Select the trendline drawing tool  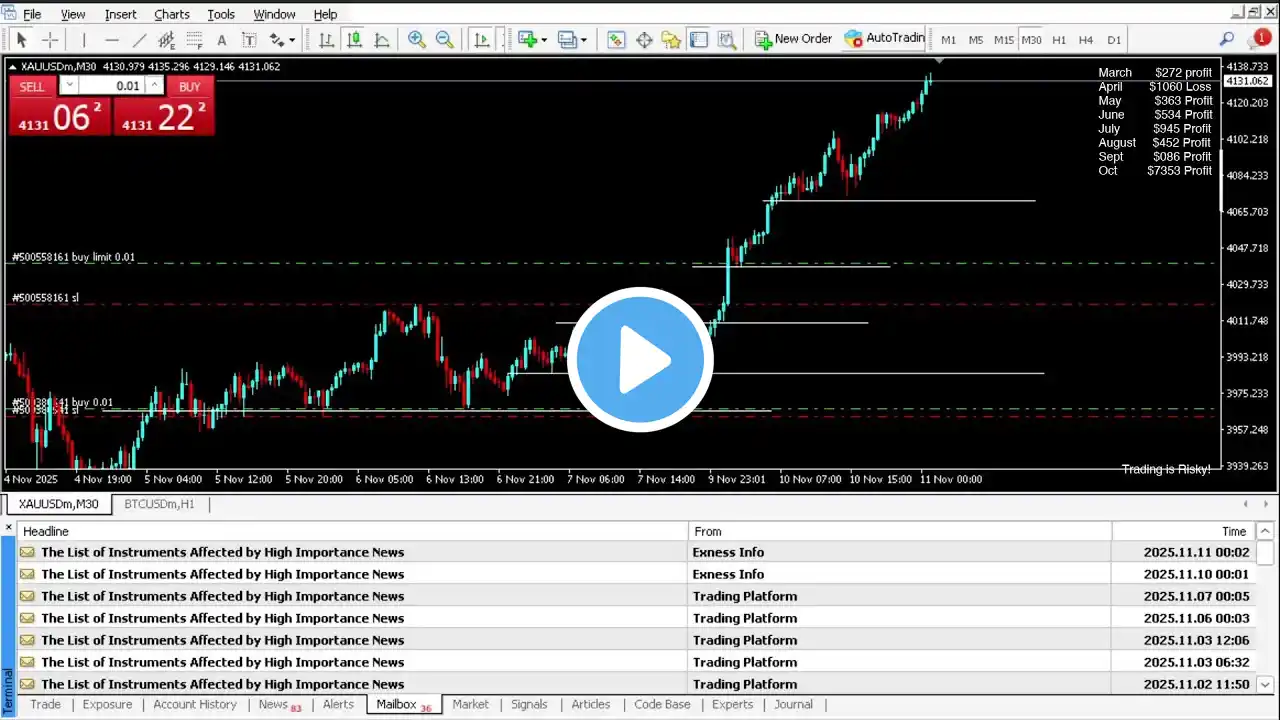coord(139,40)
